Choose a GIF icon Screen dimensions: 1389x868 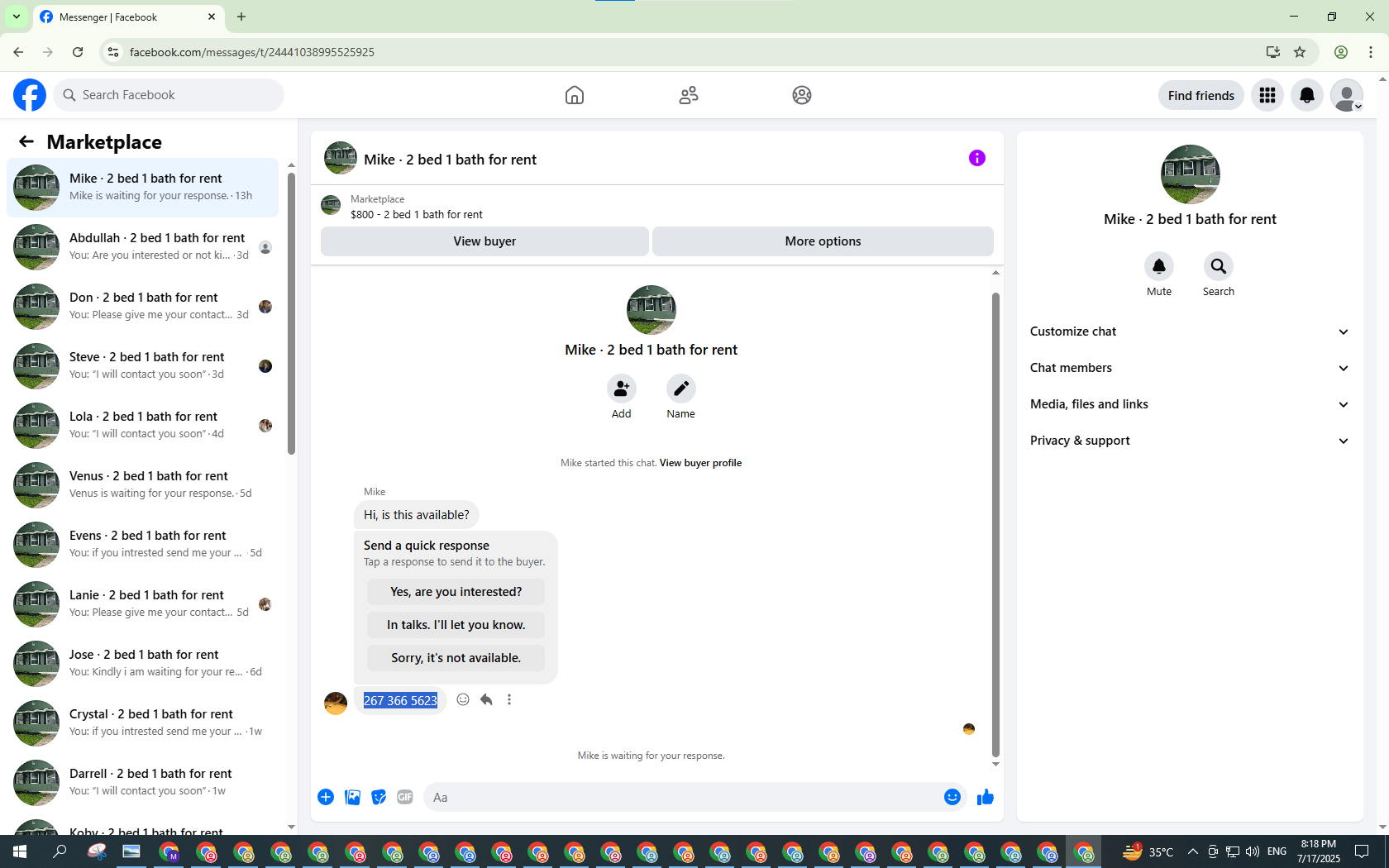[x=405, y=797]
